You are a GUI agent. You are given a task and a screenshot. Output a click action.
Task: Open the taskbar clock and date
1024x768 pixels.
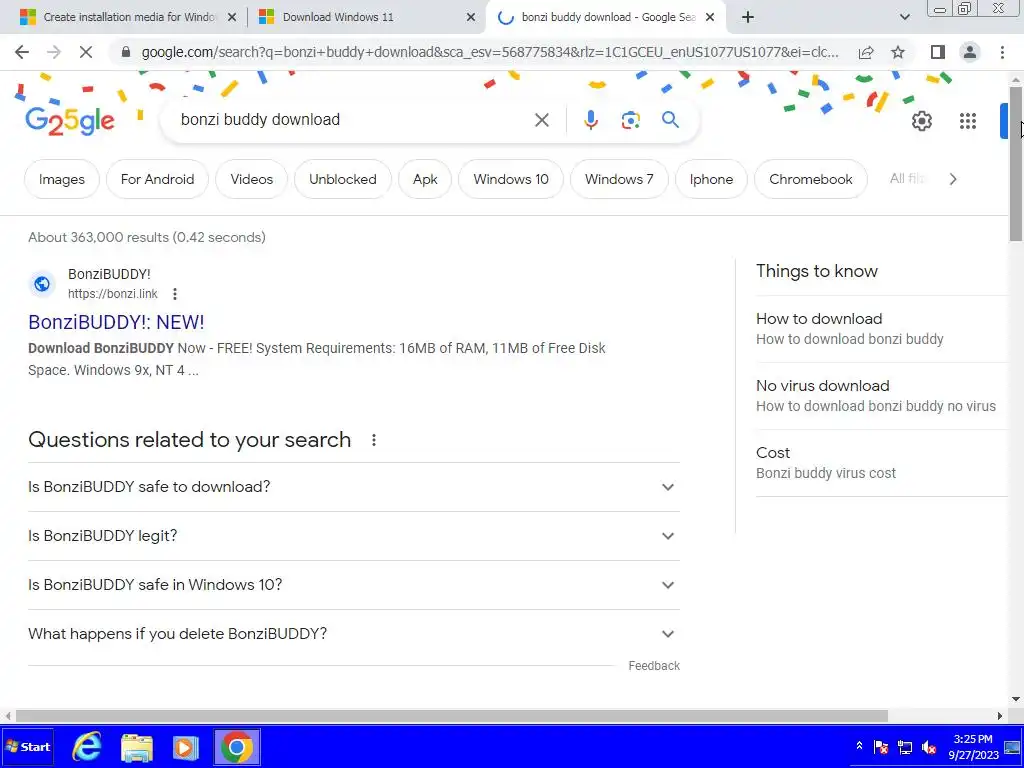[x=973, y=747]
